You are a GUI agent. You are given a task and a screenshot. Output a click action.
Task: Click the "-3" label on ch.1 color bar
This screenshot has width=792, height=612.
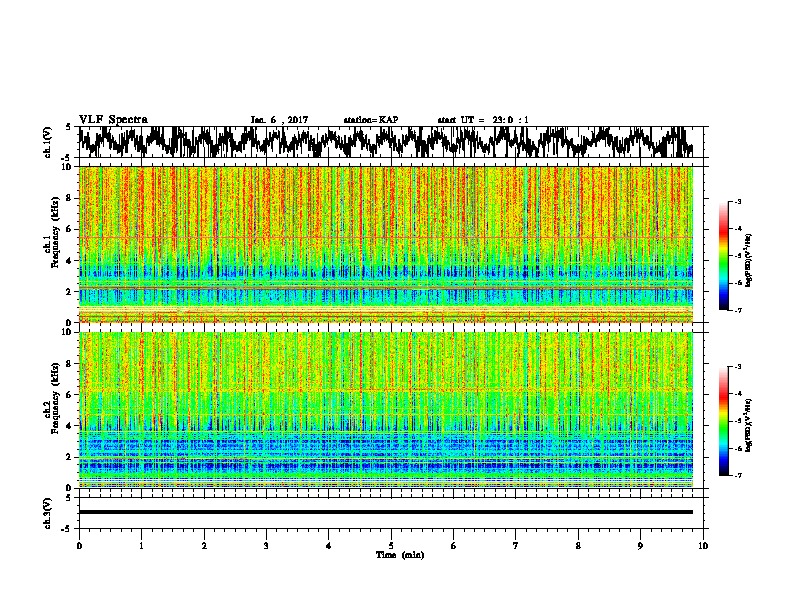[x=738, y=202]
